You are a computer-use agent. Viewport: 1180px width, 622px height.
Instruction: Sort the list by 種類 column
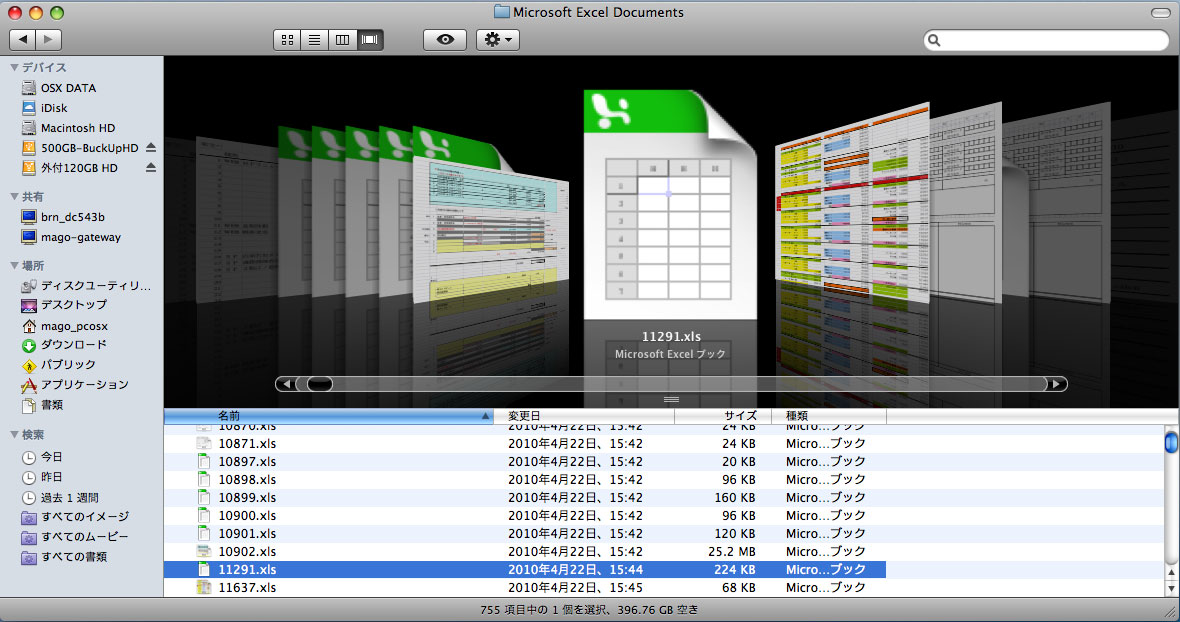(x=829, y=416)
